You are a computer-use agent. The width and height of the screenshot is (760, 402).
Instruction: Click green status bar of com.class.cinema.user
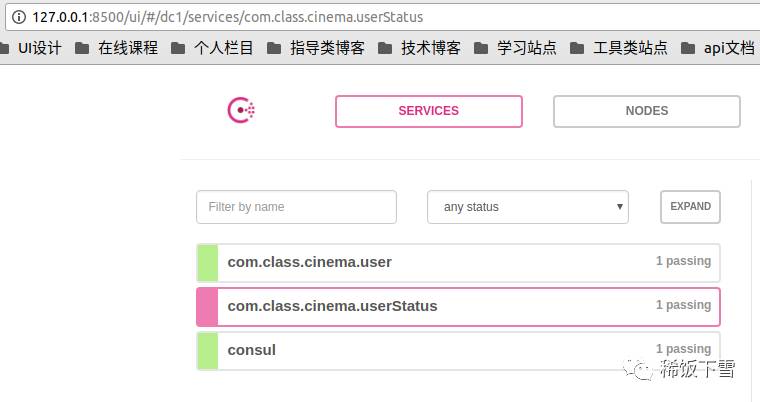coord(207,262)
